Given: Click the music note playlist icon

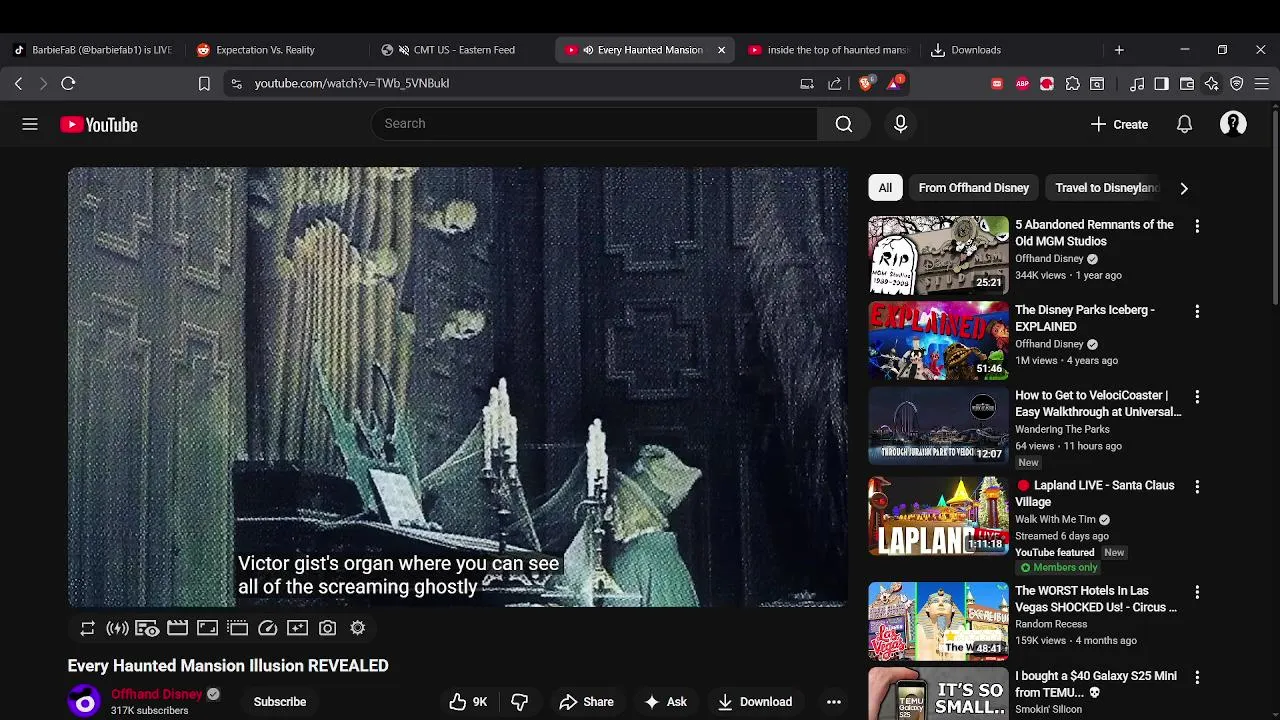Looking at the screenshot, I should tap(1137, 84).
